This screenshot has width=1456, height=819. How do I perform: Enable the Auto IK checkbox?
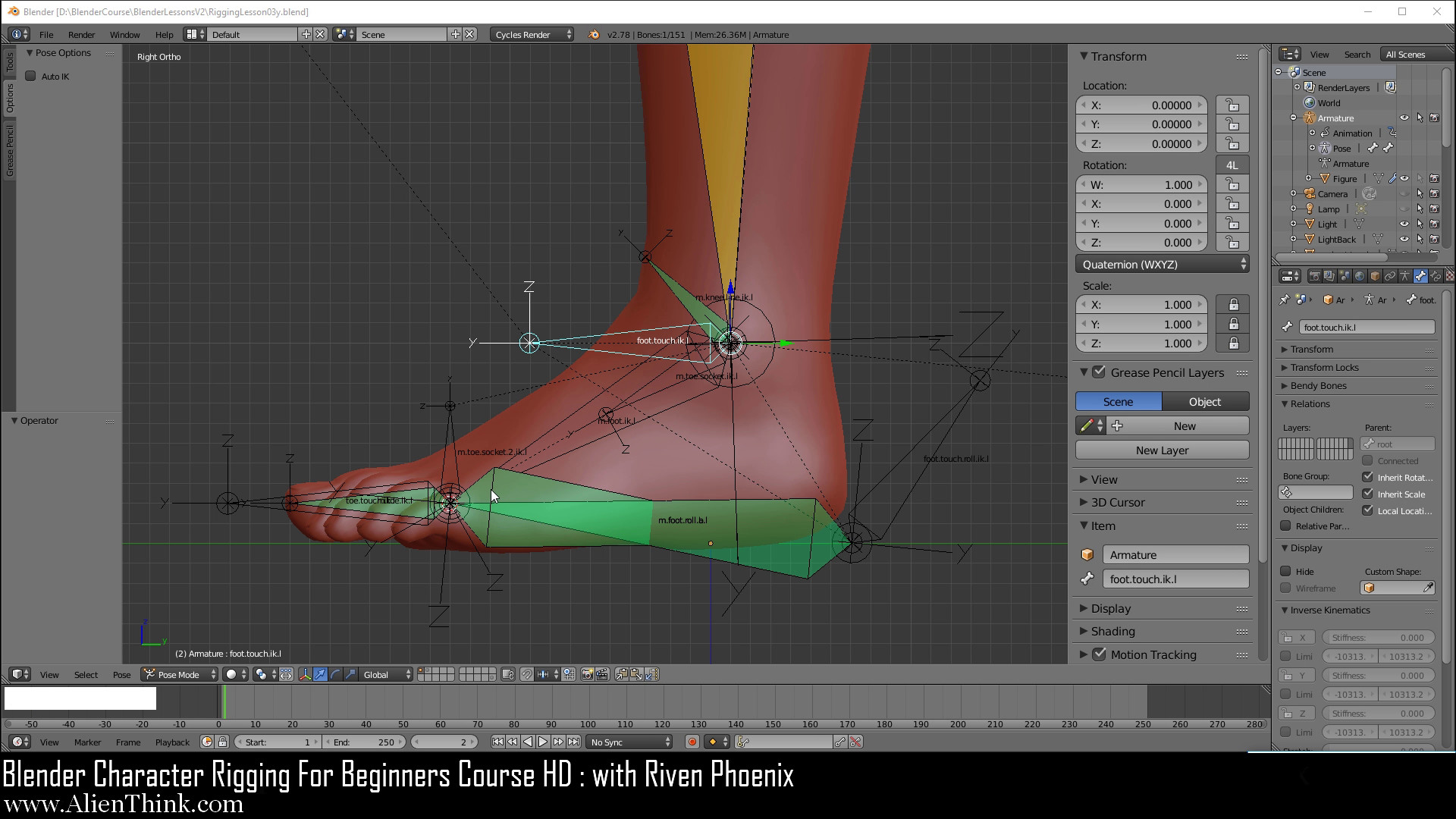click(31, 76)
